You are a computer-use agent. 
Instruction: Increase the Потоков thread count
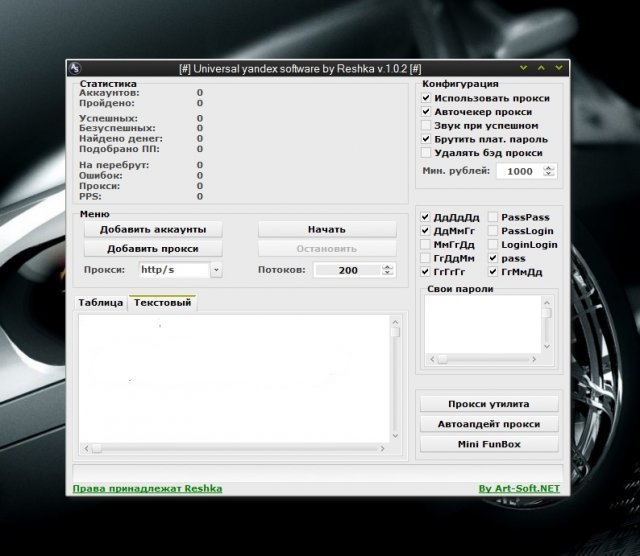tap(387, 267)
